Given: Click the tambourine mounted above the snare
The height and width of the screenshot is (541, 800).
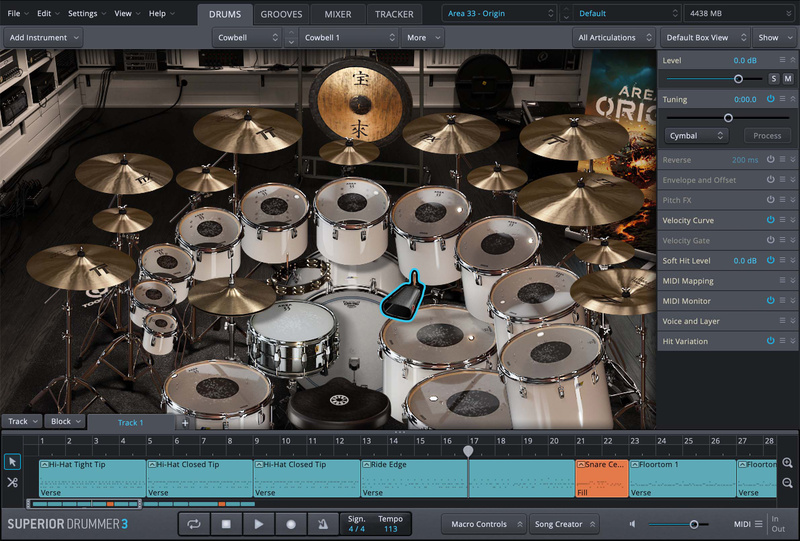Looking at the screenshot, I should tap(300, 276).
